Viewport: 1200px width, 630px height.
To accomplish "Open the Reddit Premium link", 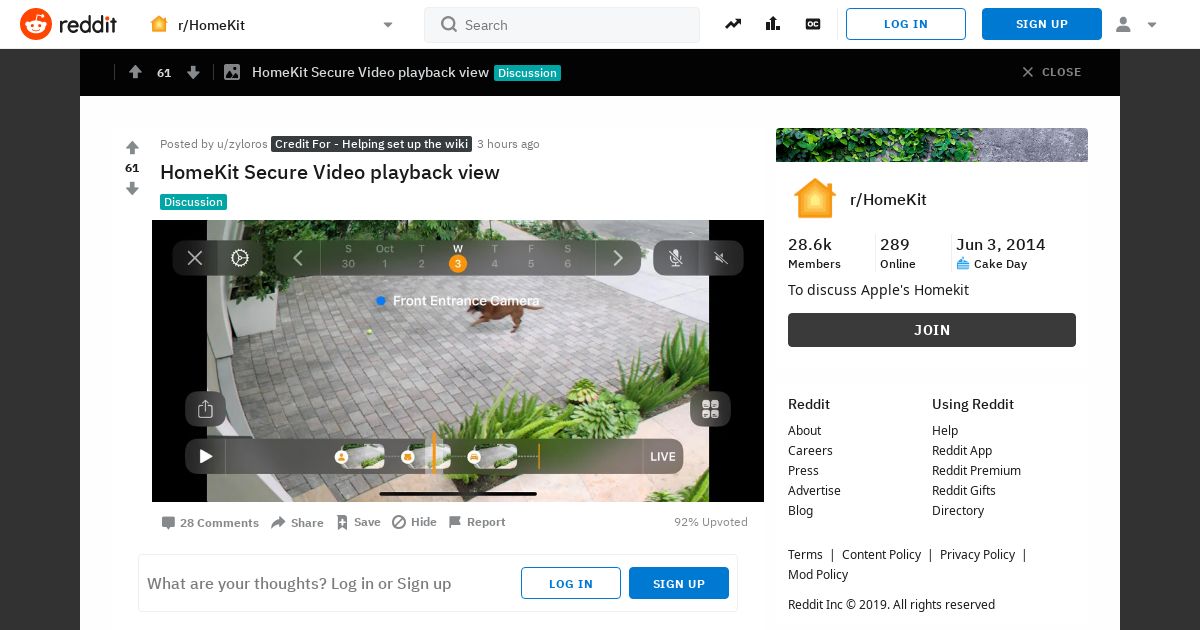I will [976, 470].
